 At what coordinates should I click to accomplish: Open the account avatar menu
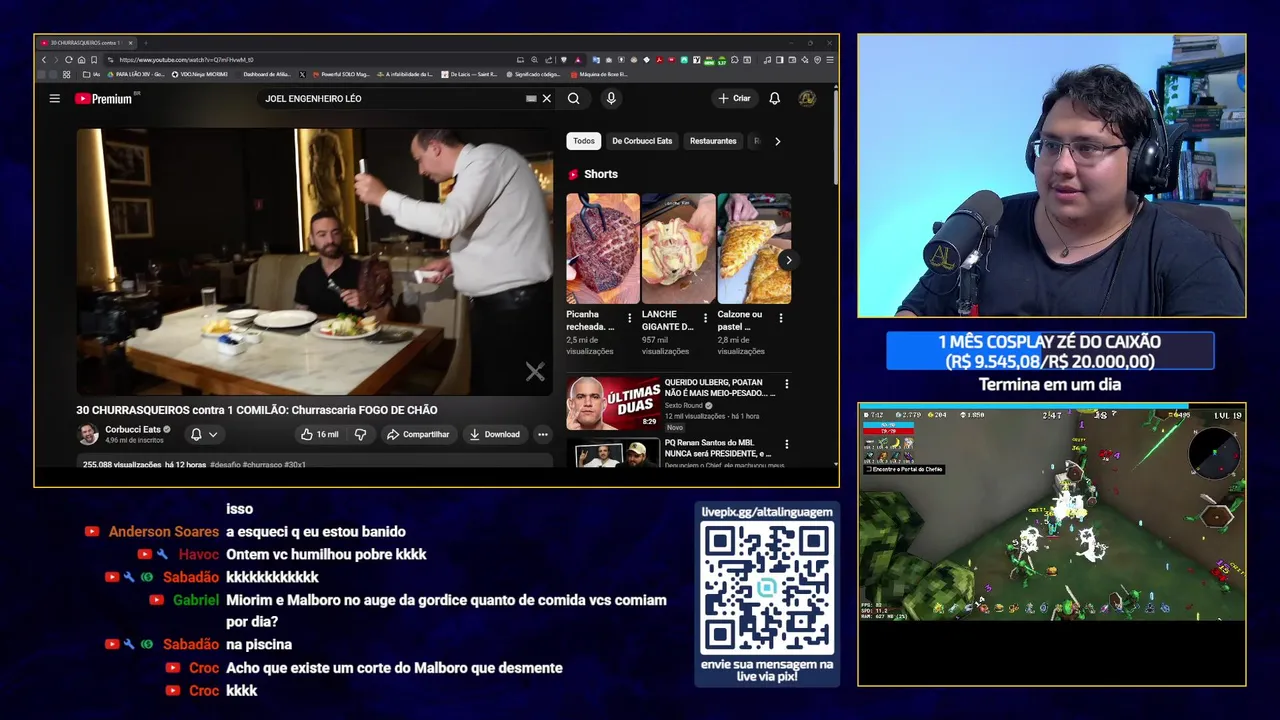[x=807, y=99]
